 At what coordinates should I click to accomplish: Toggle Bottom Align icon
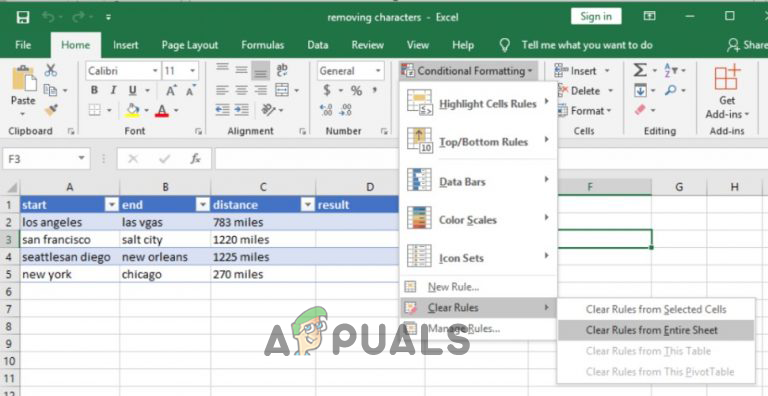(261, 71)
